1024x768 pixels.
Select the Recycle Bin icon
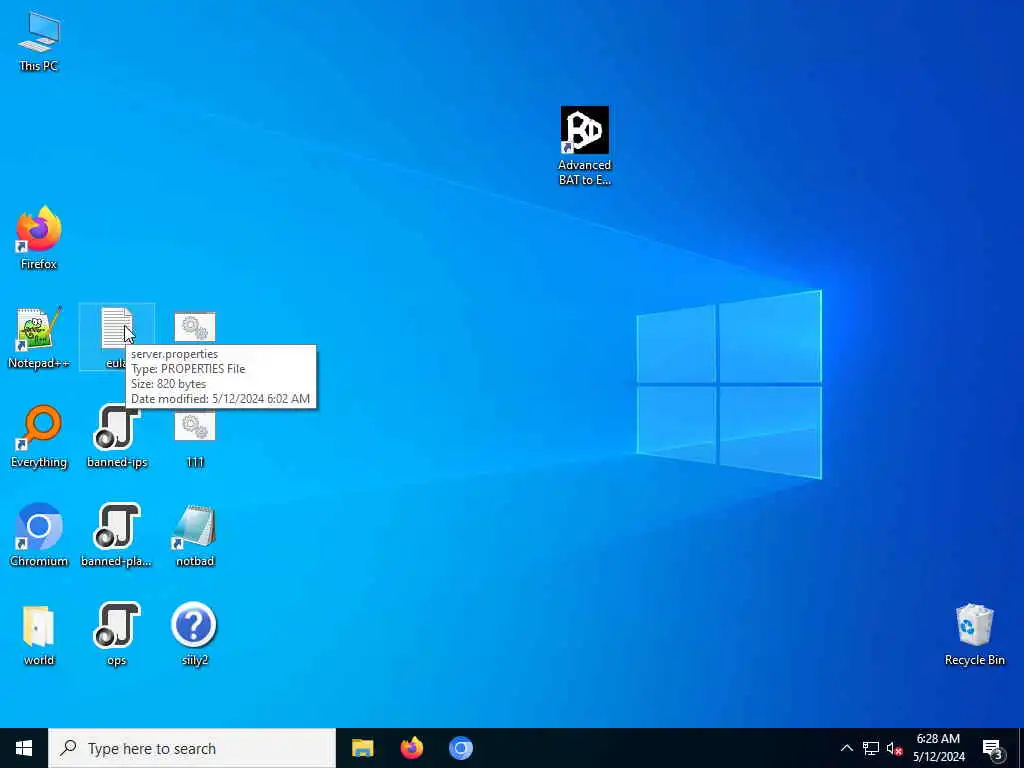pyautogui.click(x=974, y=635)
